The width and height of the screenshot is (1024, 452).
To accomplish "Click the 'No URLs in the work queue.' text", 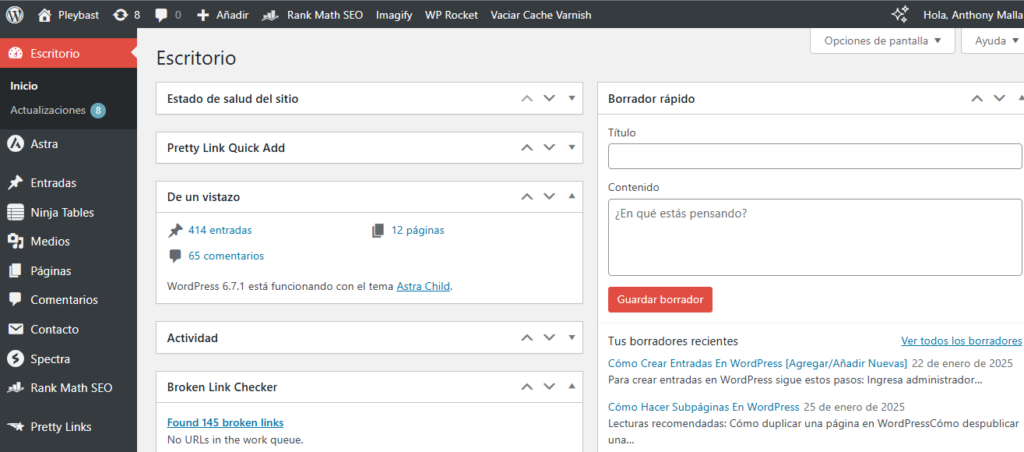I will tap(235, 439).
